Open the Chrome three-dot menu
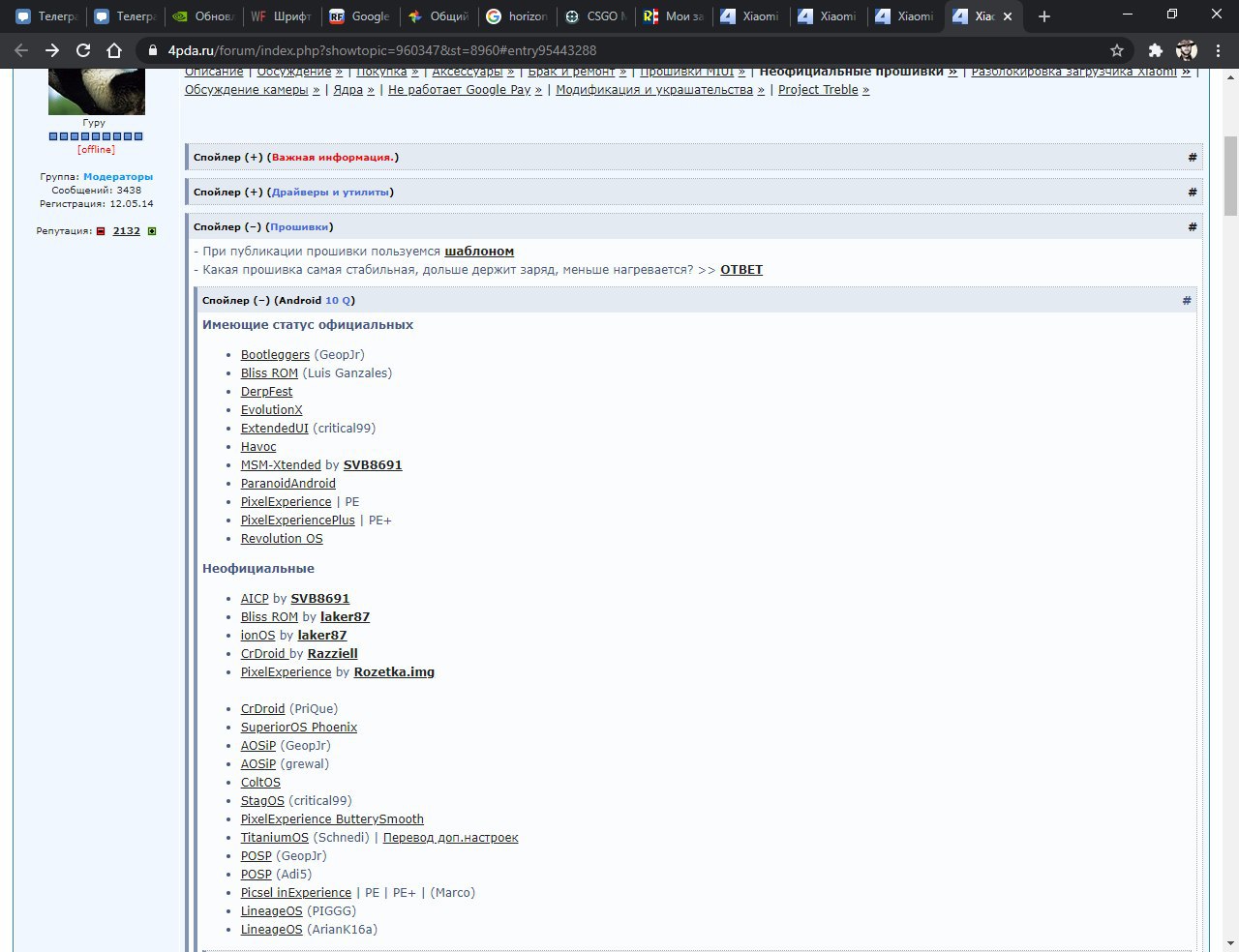The height and width of the screenshot is (952, 1239). (1218, 50)
